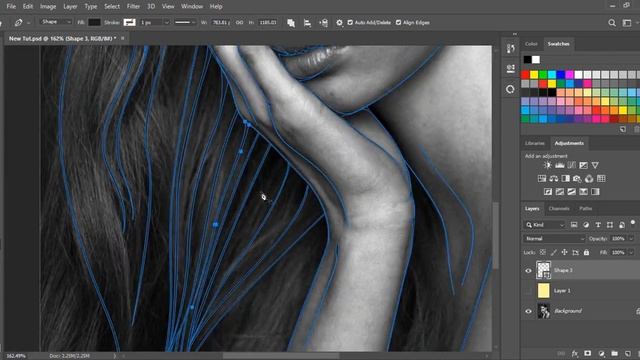The height and width of the screenshot is (360, 640).
Task: Open path operations icon in options bar
Action: [x=291, y=23]
